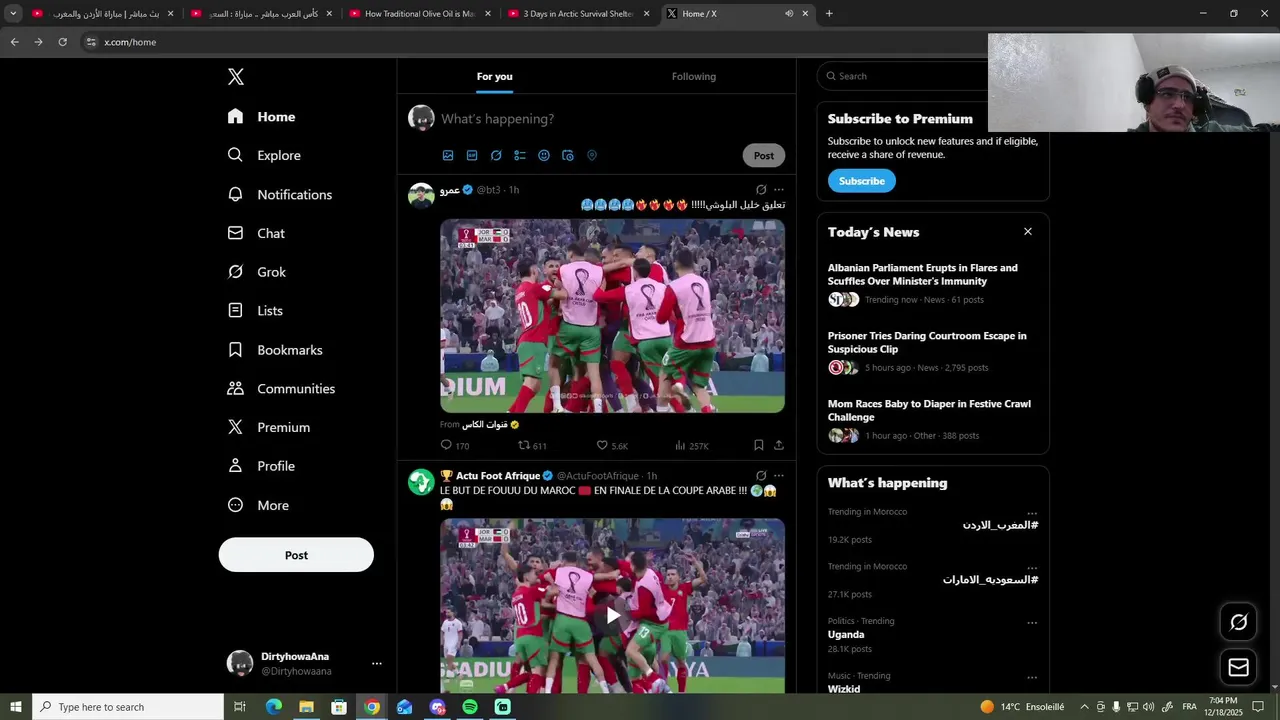Viewport: 1280px width, 720px height.
Task: Open the floating Grok button
Action: pyautogui.click(x=1238, y=622)
